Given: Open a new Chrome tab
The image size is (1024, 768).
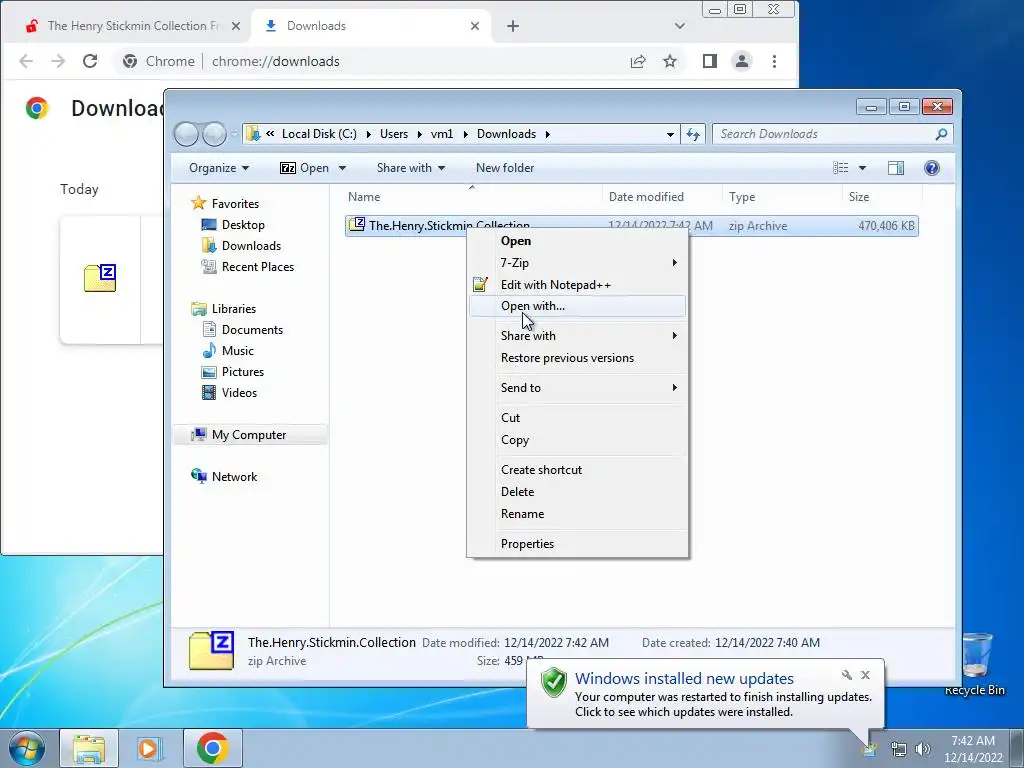Looking at the screenshot, I should [x=513, y=26].
